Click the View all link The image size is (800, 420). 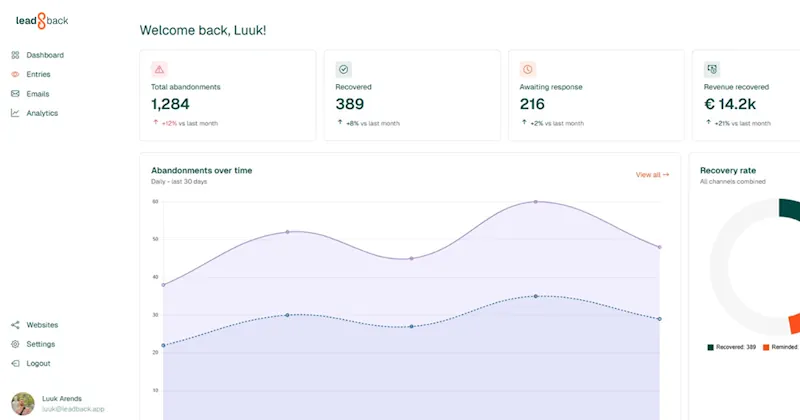(x=652, y=175)
